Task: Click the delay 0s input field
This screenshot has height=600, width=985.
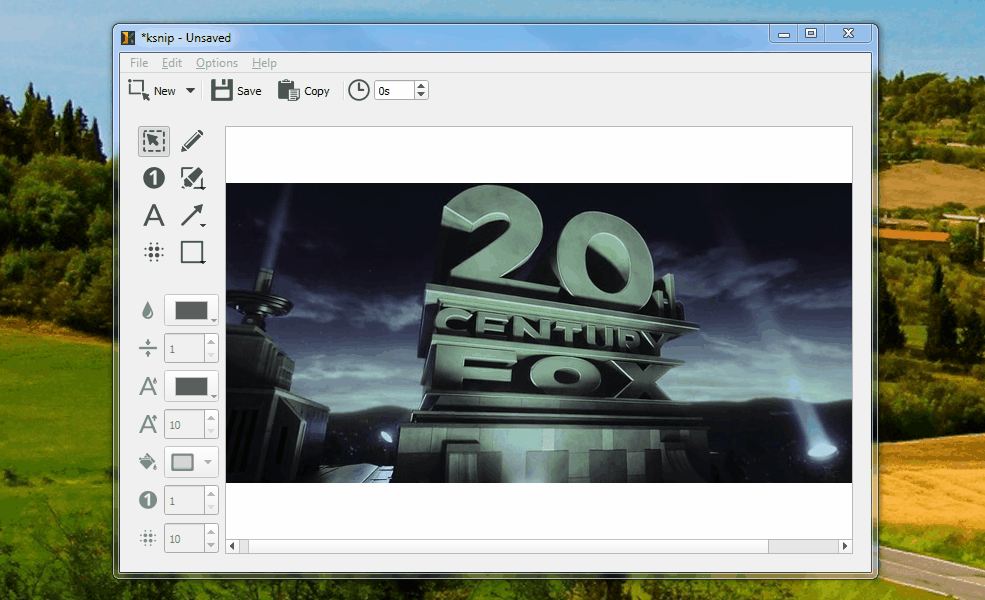Action: click(395, 90)
